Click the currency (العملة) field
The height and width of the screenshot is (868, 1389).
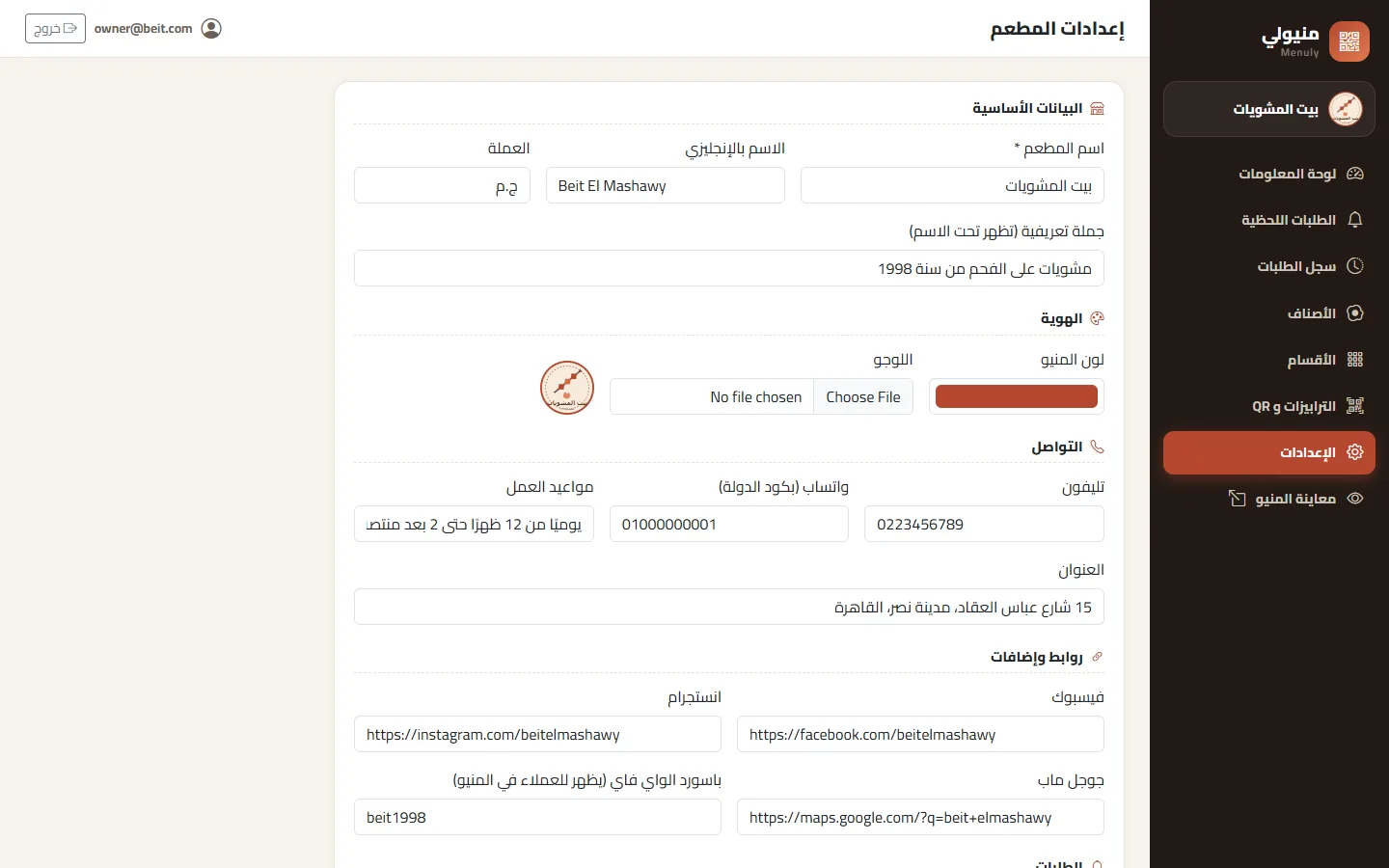[442, 185]
